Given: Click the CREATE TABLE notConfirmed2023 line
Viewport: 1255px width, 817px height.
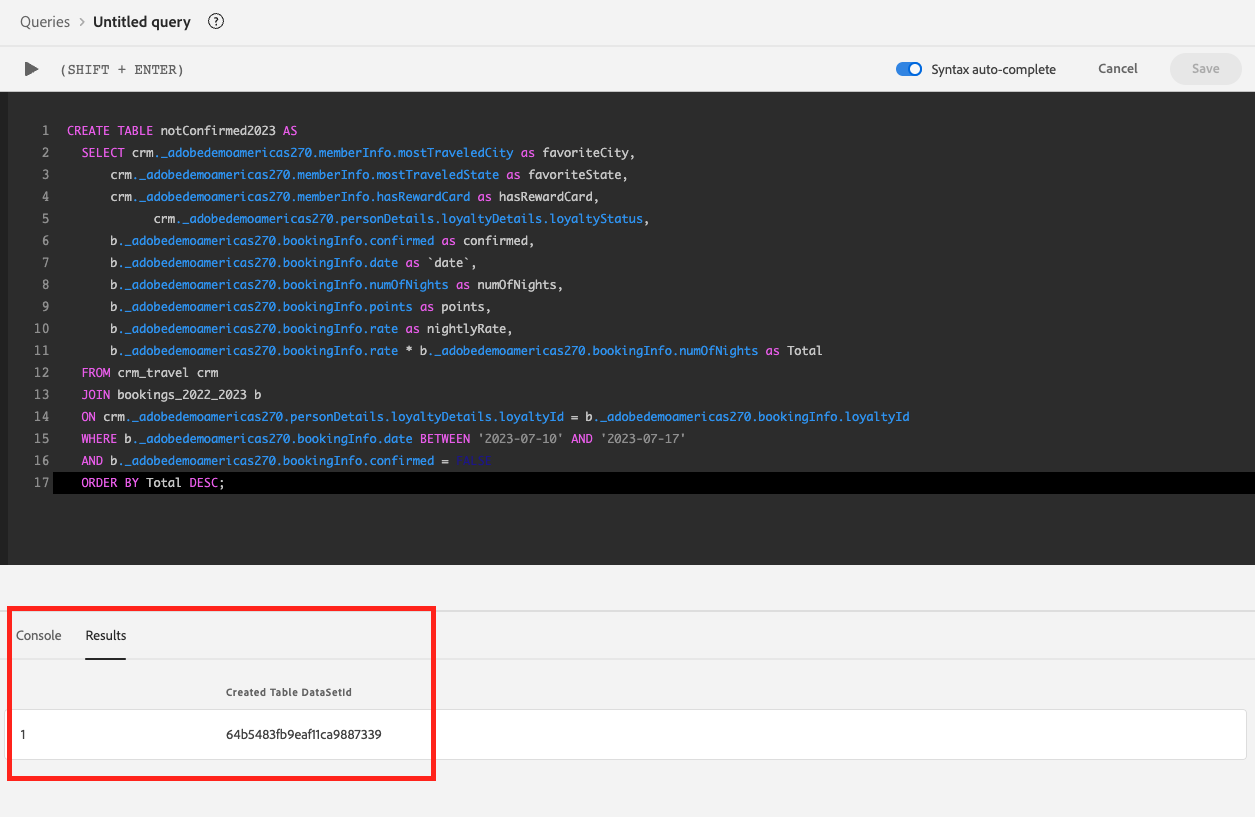Looking at the screenshot, I should coord(182,131).
